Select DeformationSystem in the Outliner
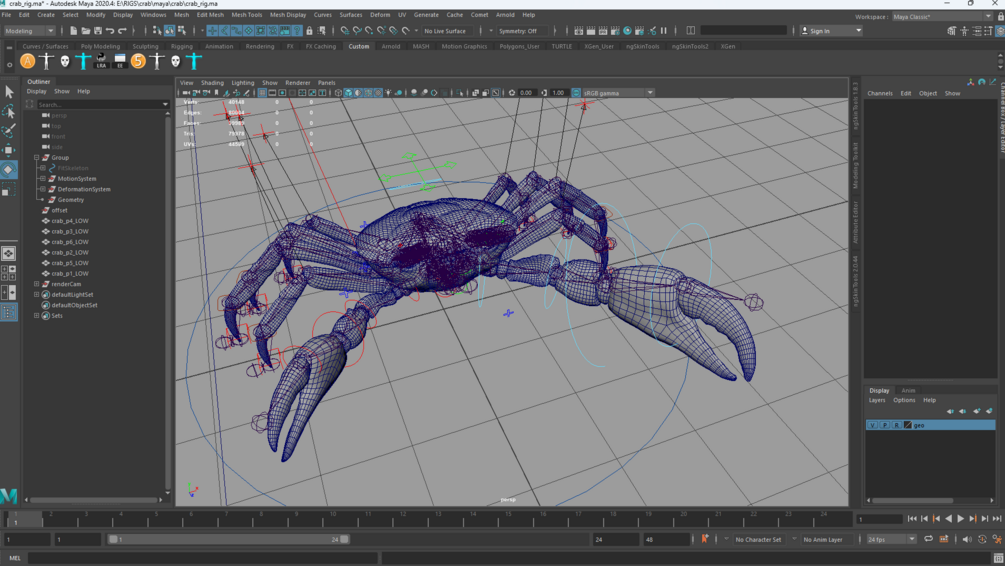Viewport: 1005px width, 566px height. coord(84,189)
